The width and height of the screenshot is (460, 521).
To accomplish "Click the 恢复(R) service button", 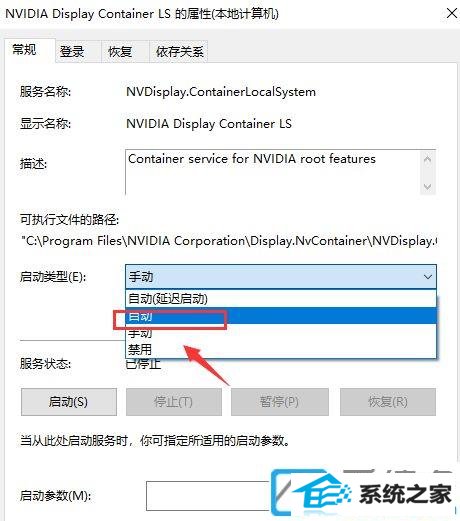I will click(x=388, y=402).
